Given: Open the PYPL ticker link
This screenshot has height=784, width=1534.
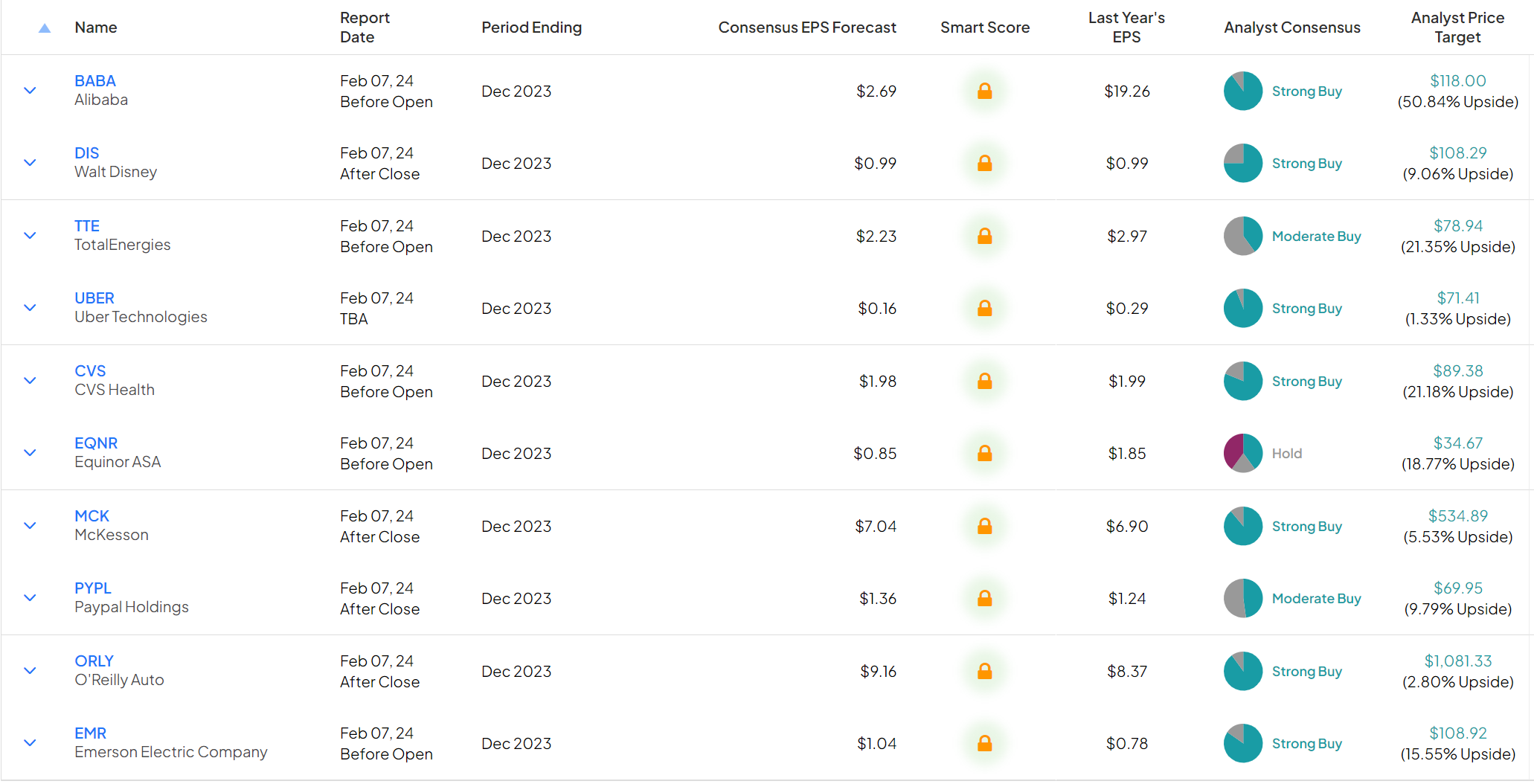Looking at the screenshot, I should tap(93, 588).
